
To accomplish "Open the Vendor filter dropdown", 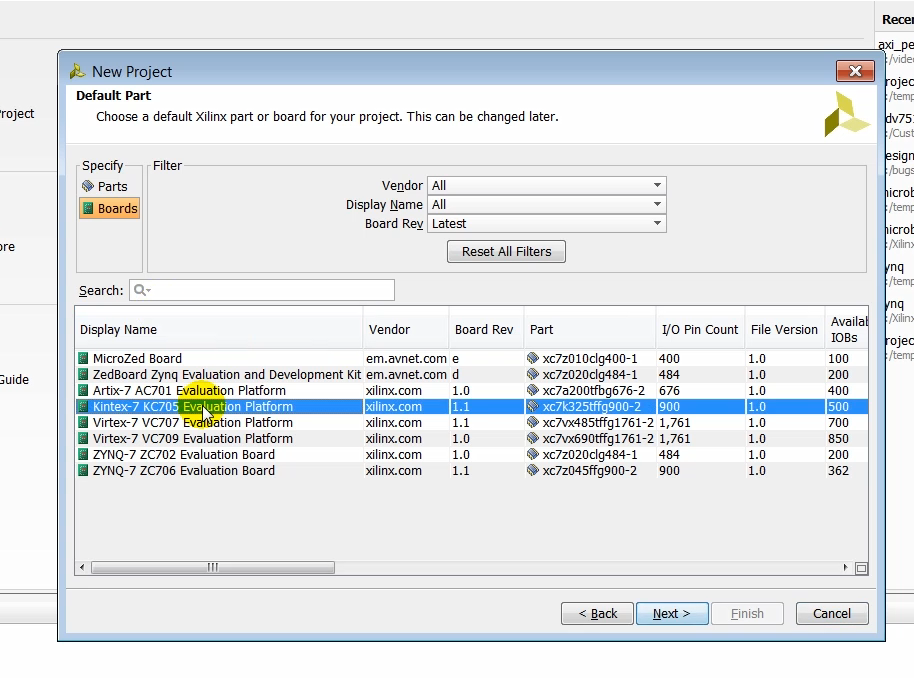I will (546, 186).
